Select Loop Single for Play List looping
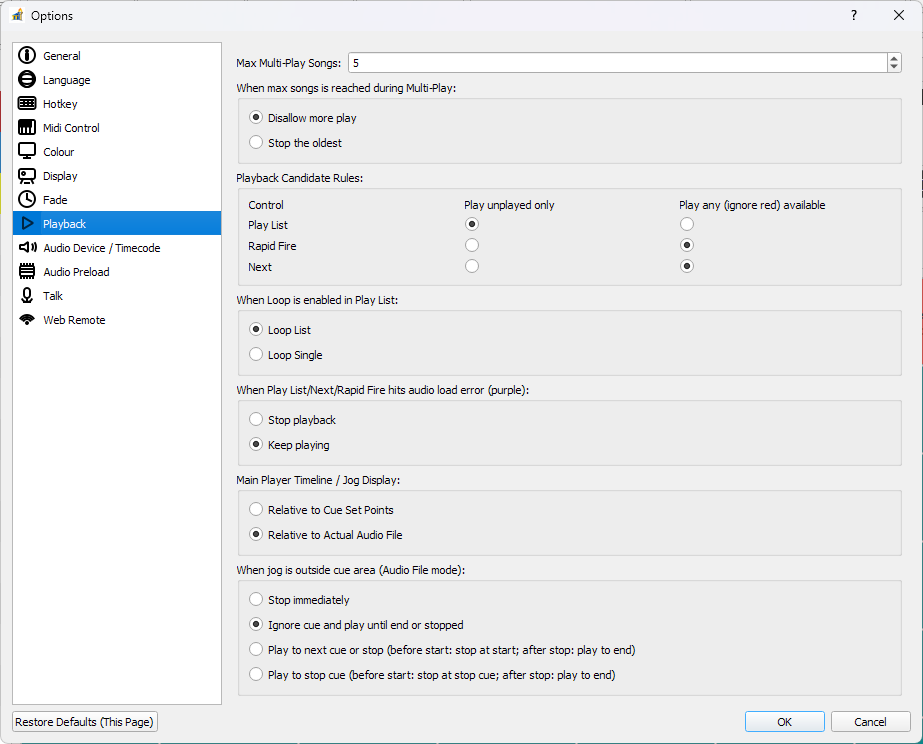Screen dimensions: 923x744 point(256,355)
